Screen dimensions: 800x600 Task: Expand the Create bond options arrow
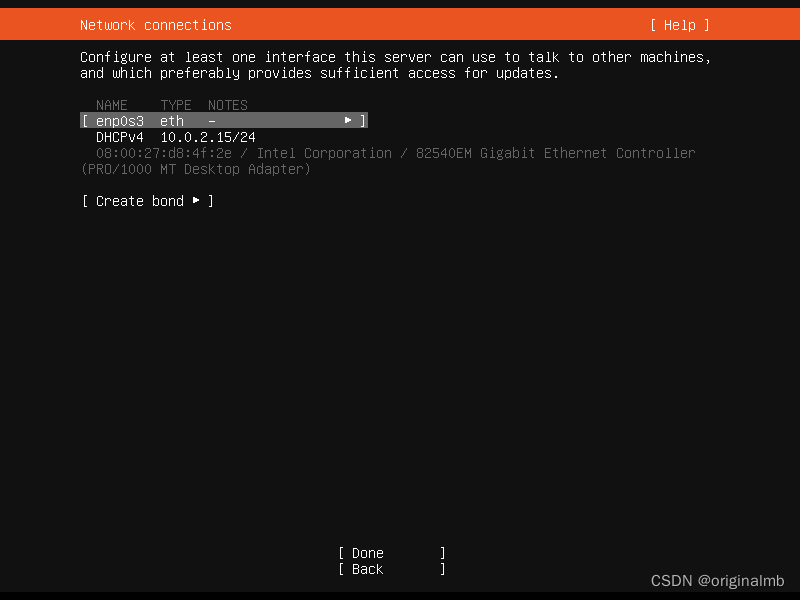coord(196,201)
